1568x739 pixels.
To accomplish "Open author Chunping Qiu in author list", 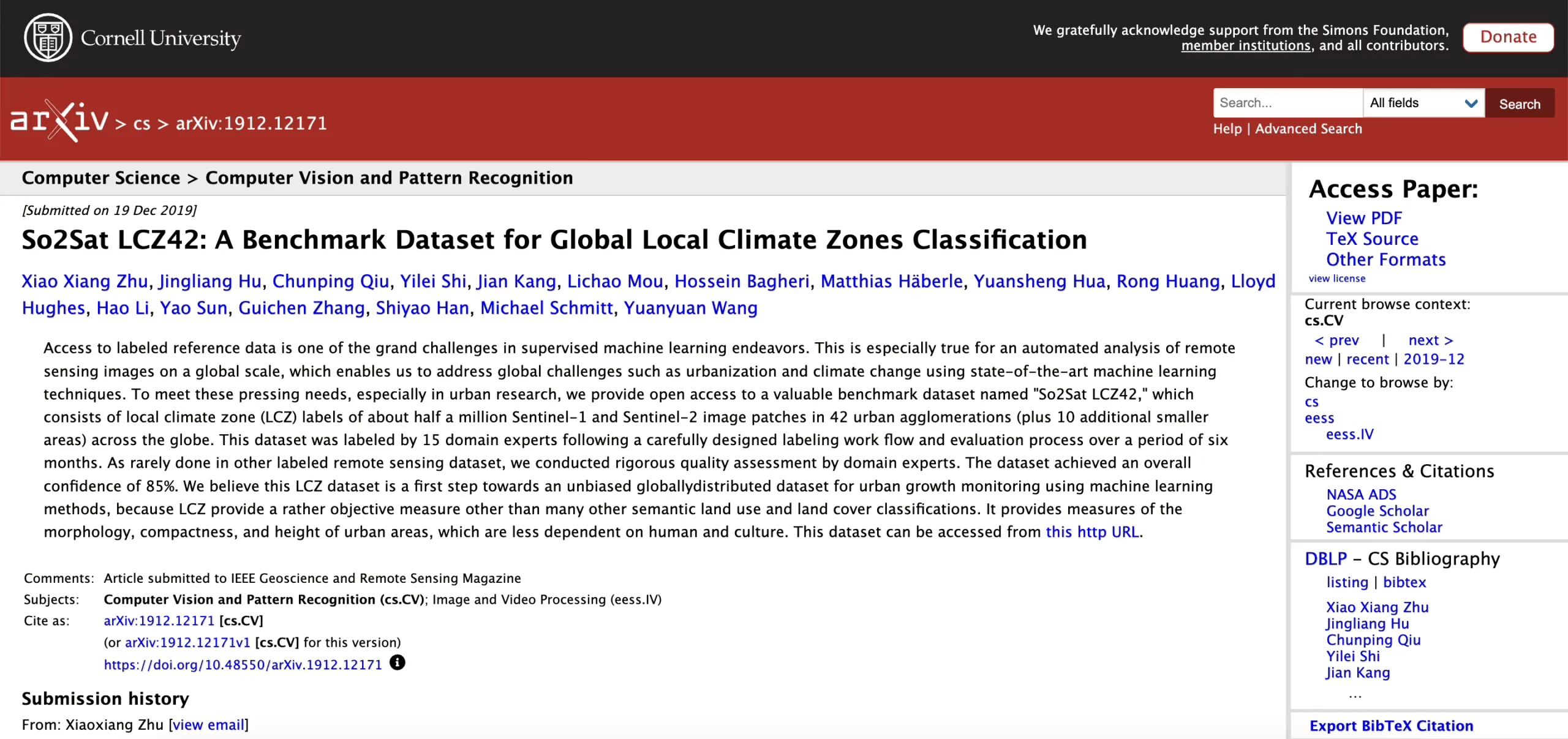I will pyautogui.click(x=331, y=281).
